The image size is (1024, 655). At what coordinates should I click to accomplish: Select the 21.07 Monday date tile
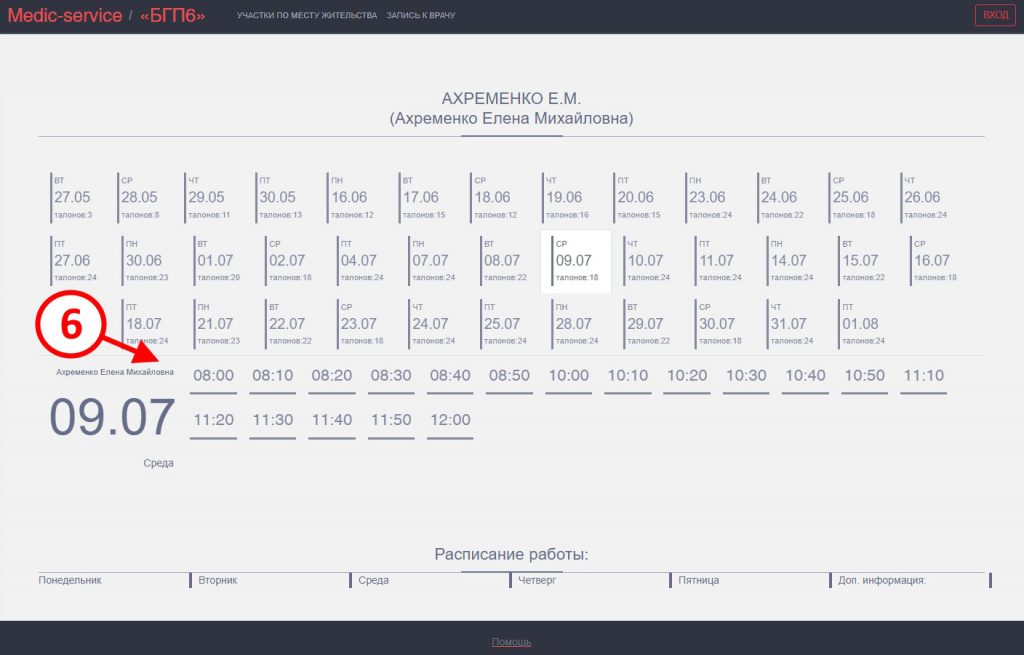click(x=215, y=323)
